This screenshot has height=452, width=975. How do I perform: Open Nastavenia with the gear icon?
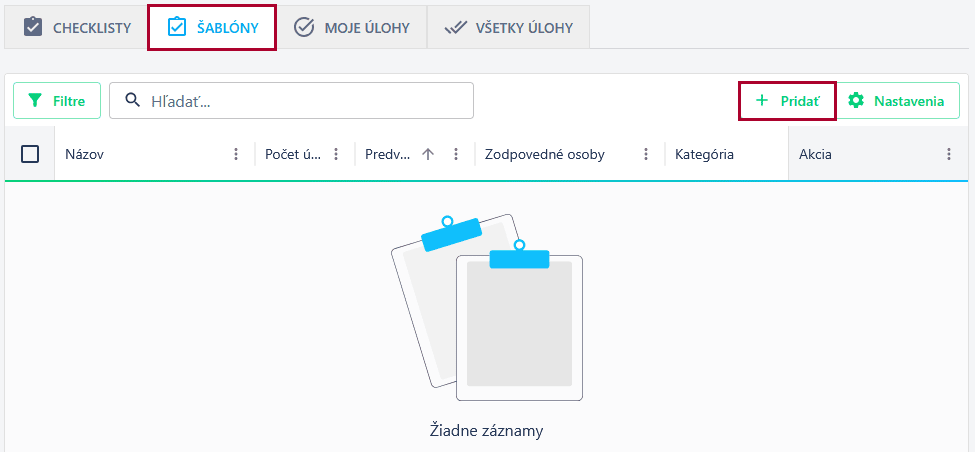[897, 101]
